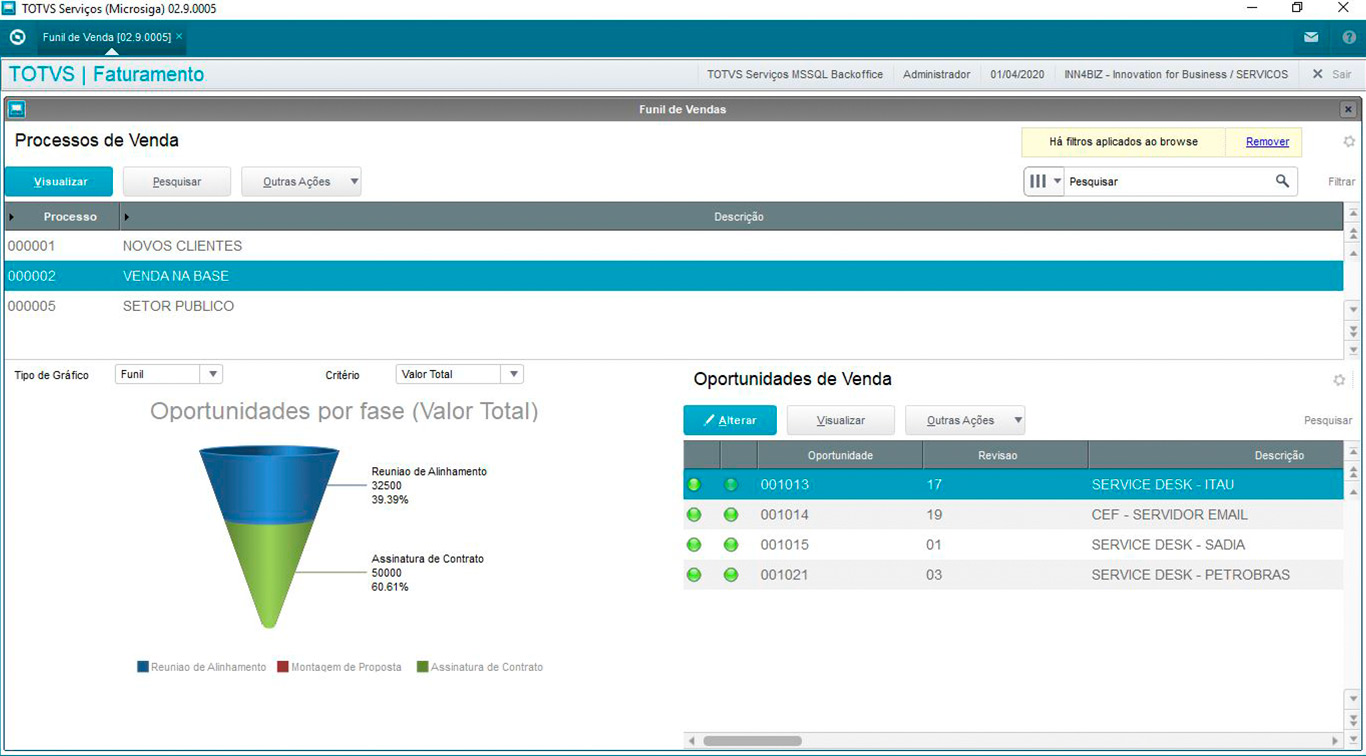Select process row 000005 SETOR PUBLICO
The width and height of the screenshot is (1366, 756).
[673, 306]
